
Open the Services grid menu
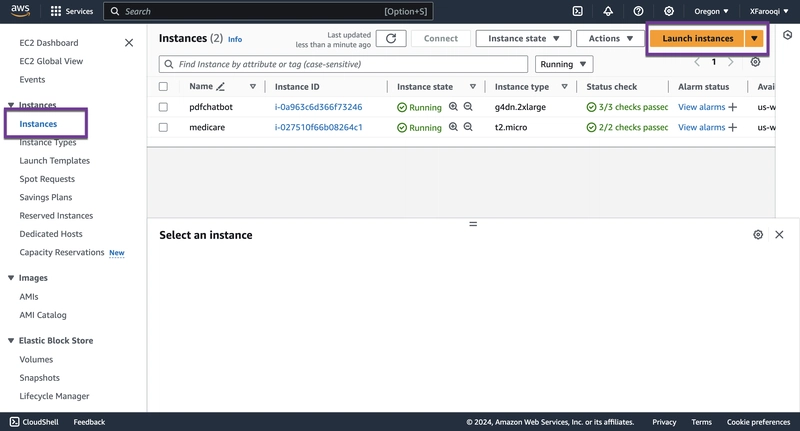pos(72,11)
